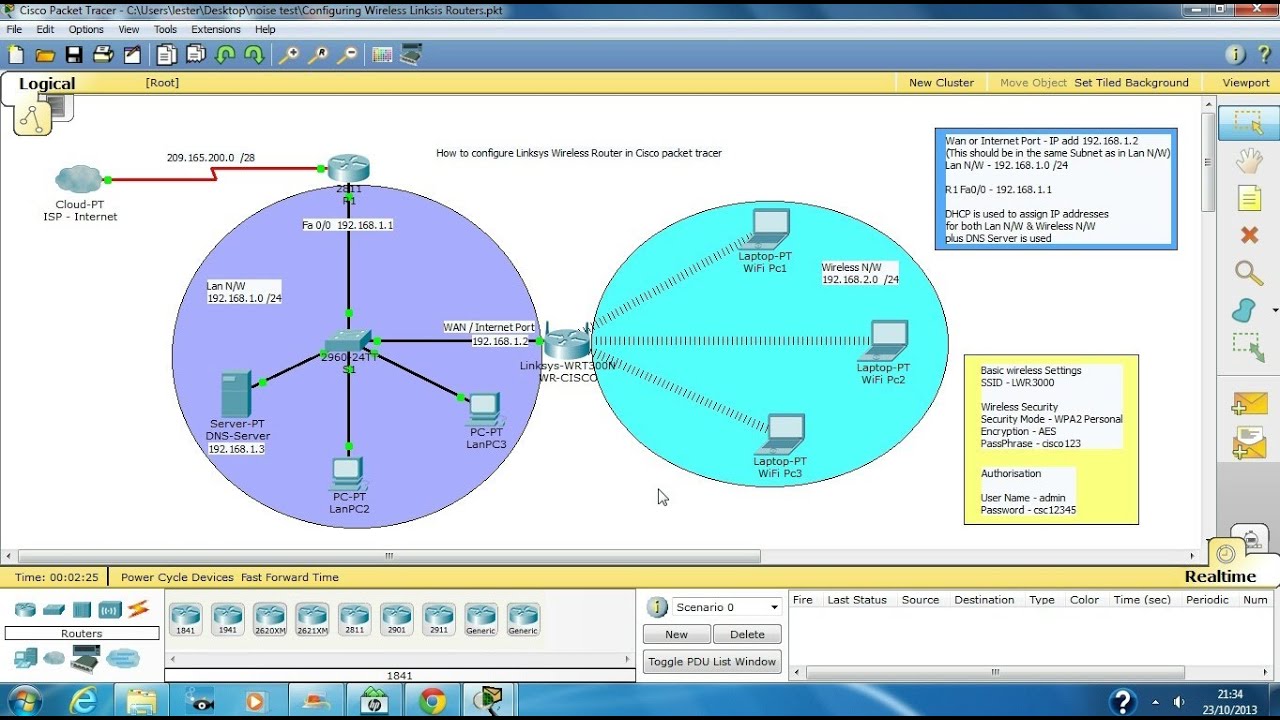The image size is (1280, 720).
Task: Pick the 2620XM router model
Action: tap(270, 619)
